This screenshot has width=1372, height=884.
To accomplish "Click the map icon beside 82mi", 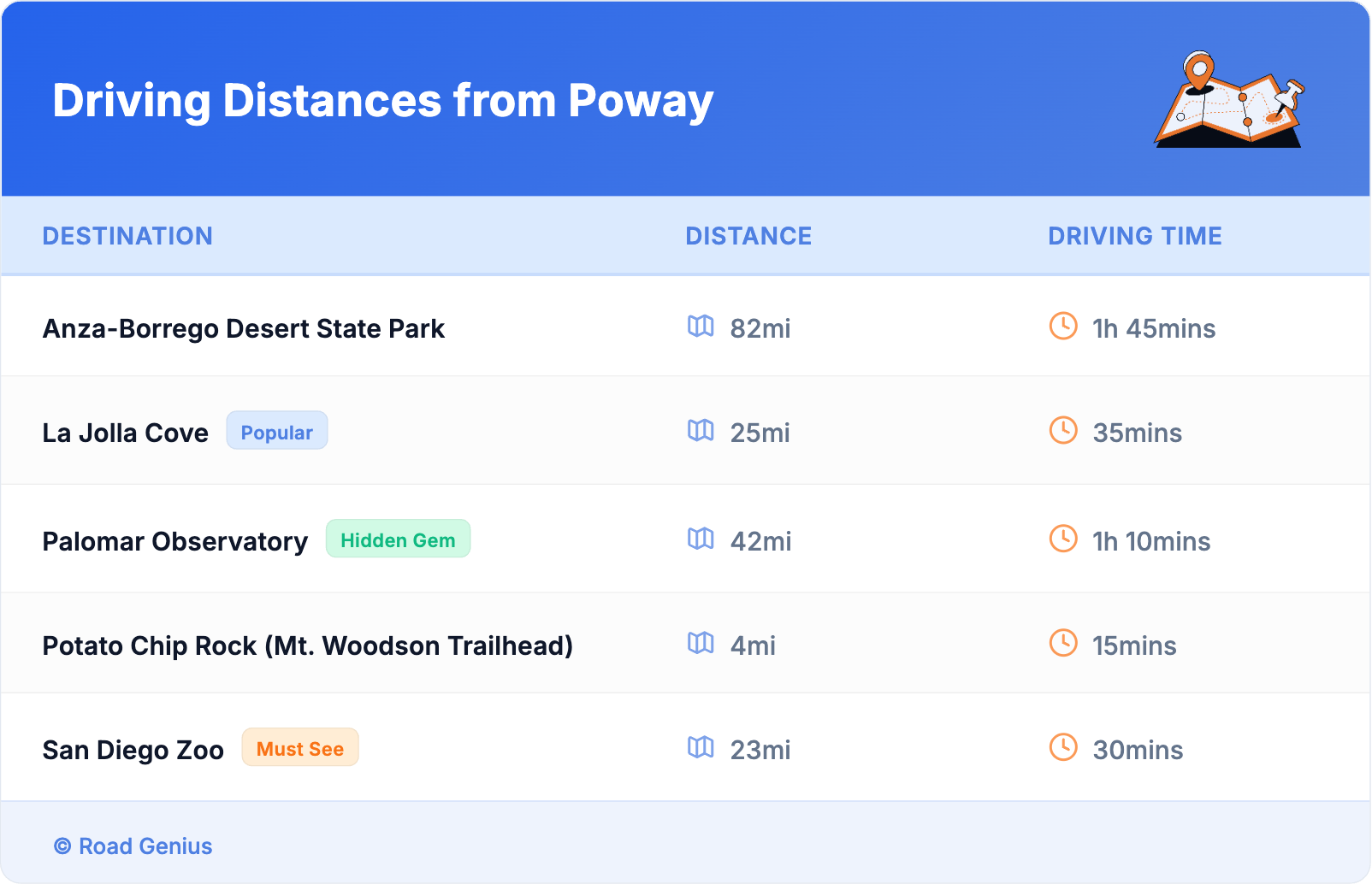I will (701, 327).
